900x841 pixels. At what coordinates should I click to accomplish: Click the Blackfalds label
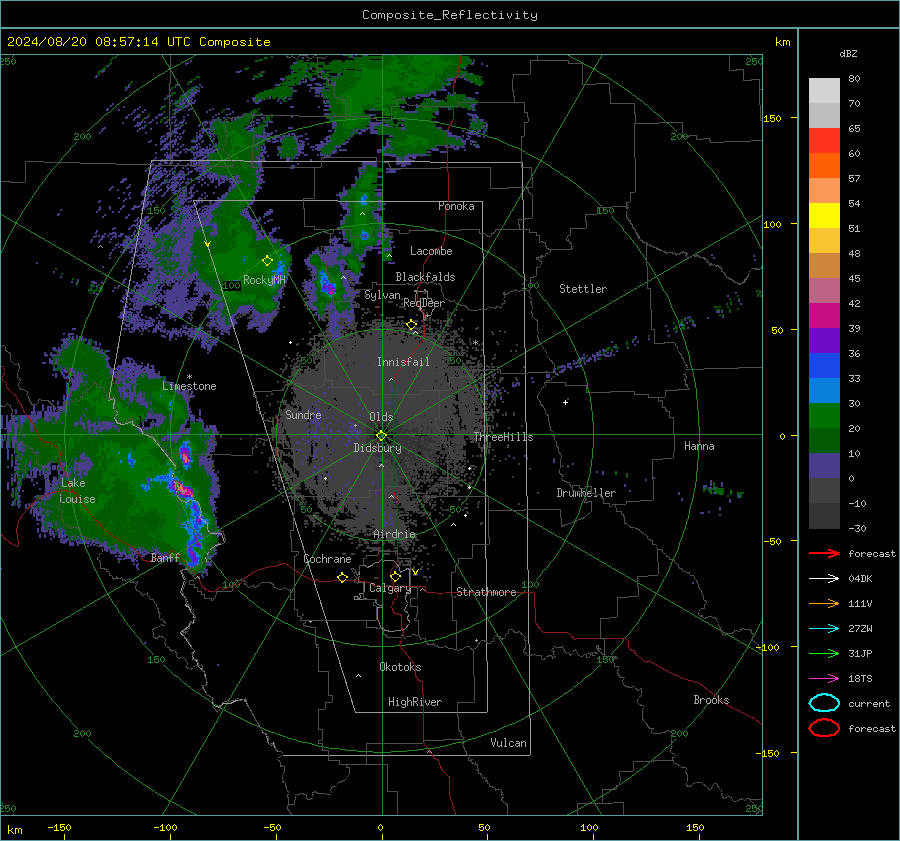click(425, 277)
